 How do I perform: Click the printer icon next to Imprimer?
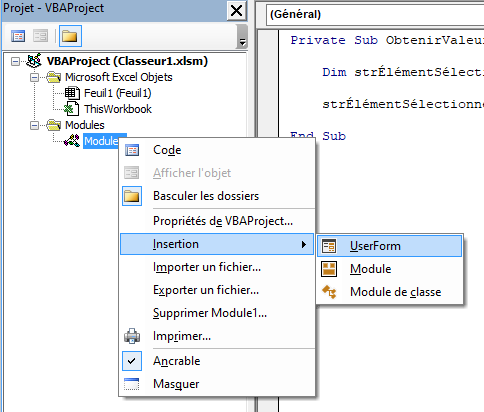click(132, 336)
